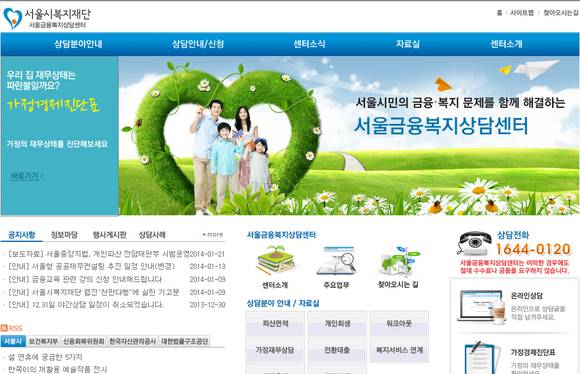The width and height of the screenshot is (580, 374).
Task: Click the 가정경제진단표 yellow banner title
Action: 53,105
